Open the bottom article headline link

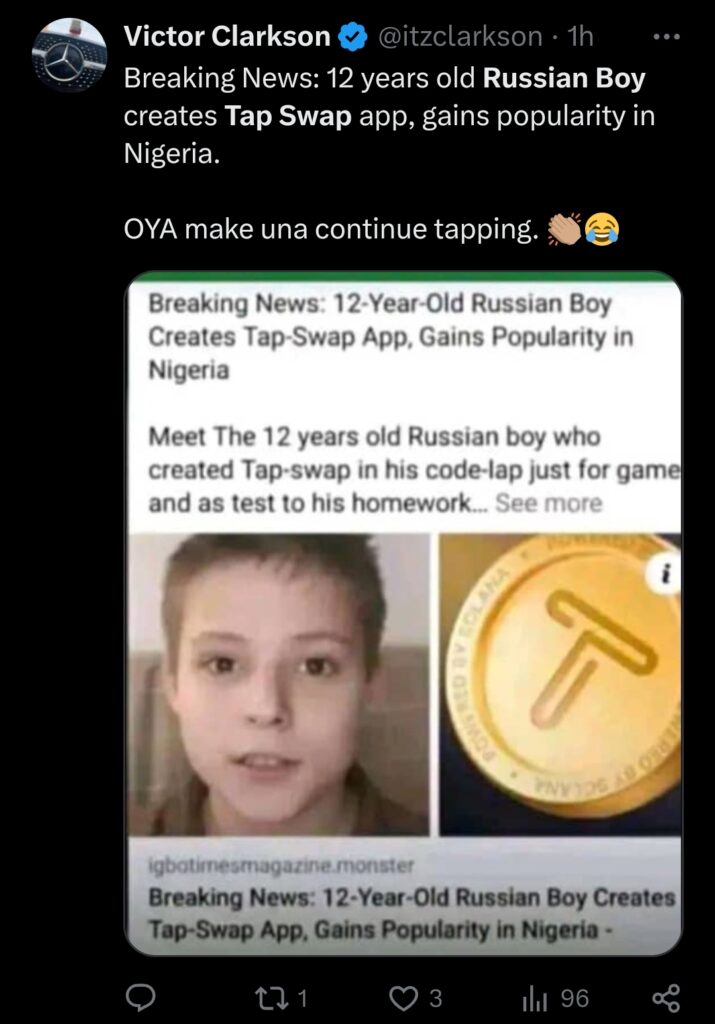411,913
